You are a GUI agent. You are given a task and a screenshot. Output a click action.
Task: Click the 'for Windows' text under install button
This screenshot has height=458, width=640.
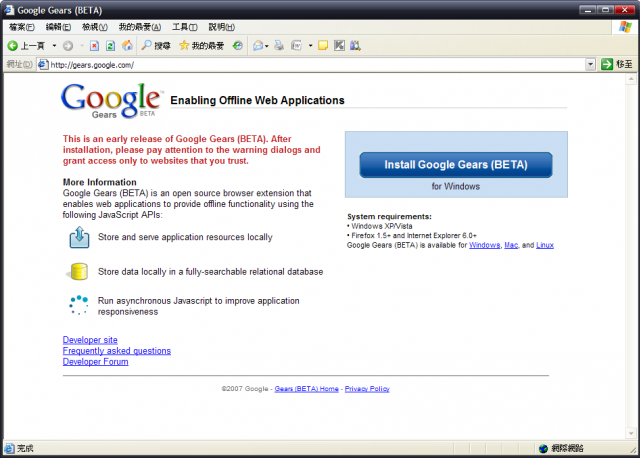click(456, 186)
